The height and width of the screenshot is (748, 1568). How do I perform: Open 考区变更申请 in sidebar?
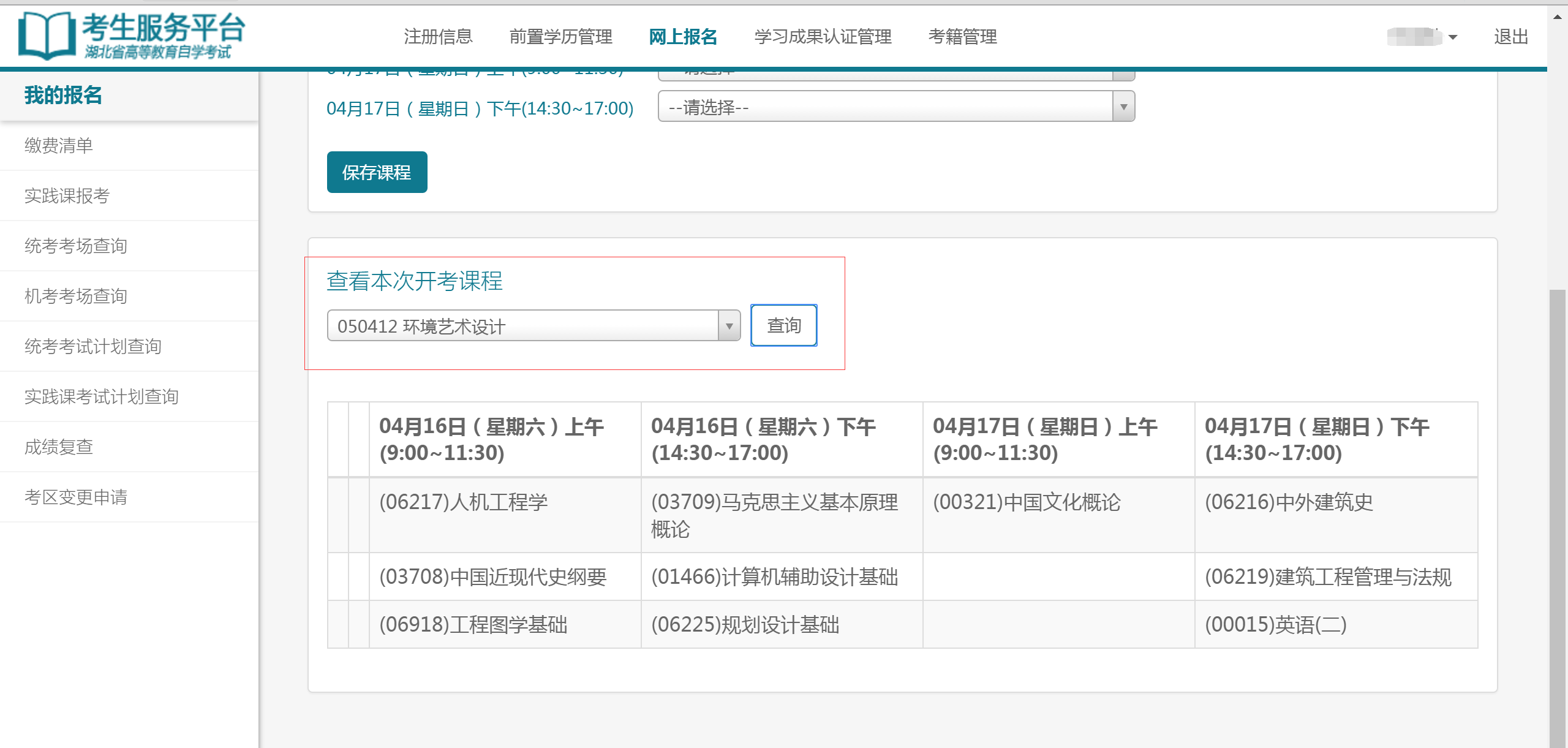pos(76,497)
